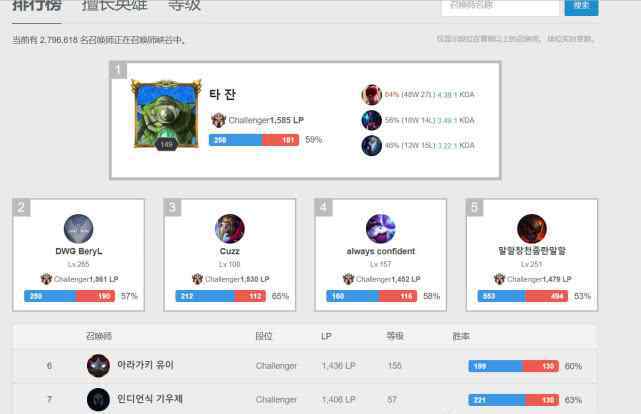Switch to the 等级 level tab

pos(184,6)
